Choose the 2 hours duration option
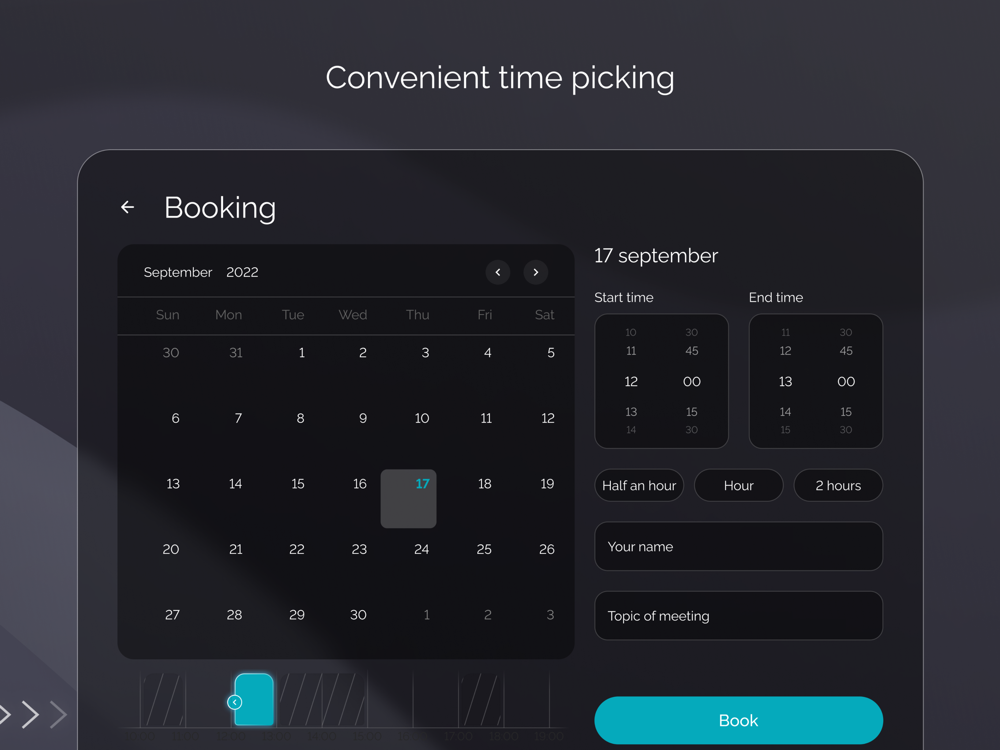Screen dimensions: 1000x750 click(x=838, y=485)
